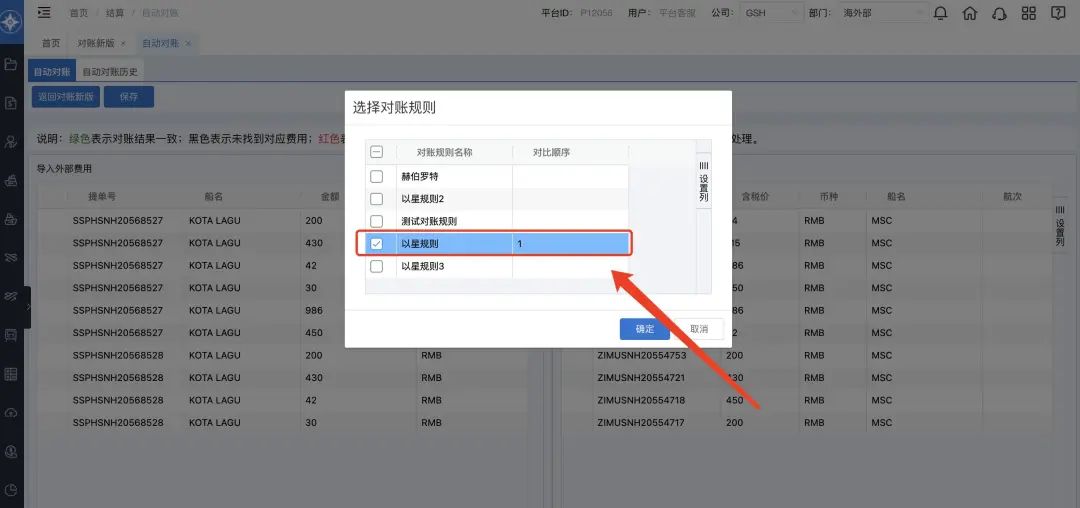Click the help question mark icon
This screenshot has height=508, width=1080.
(1059, 13)
